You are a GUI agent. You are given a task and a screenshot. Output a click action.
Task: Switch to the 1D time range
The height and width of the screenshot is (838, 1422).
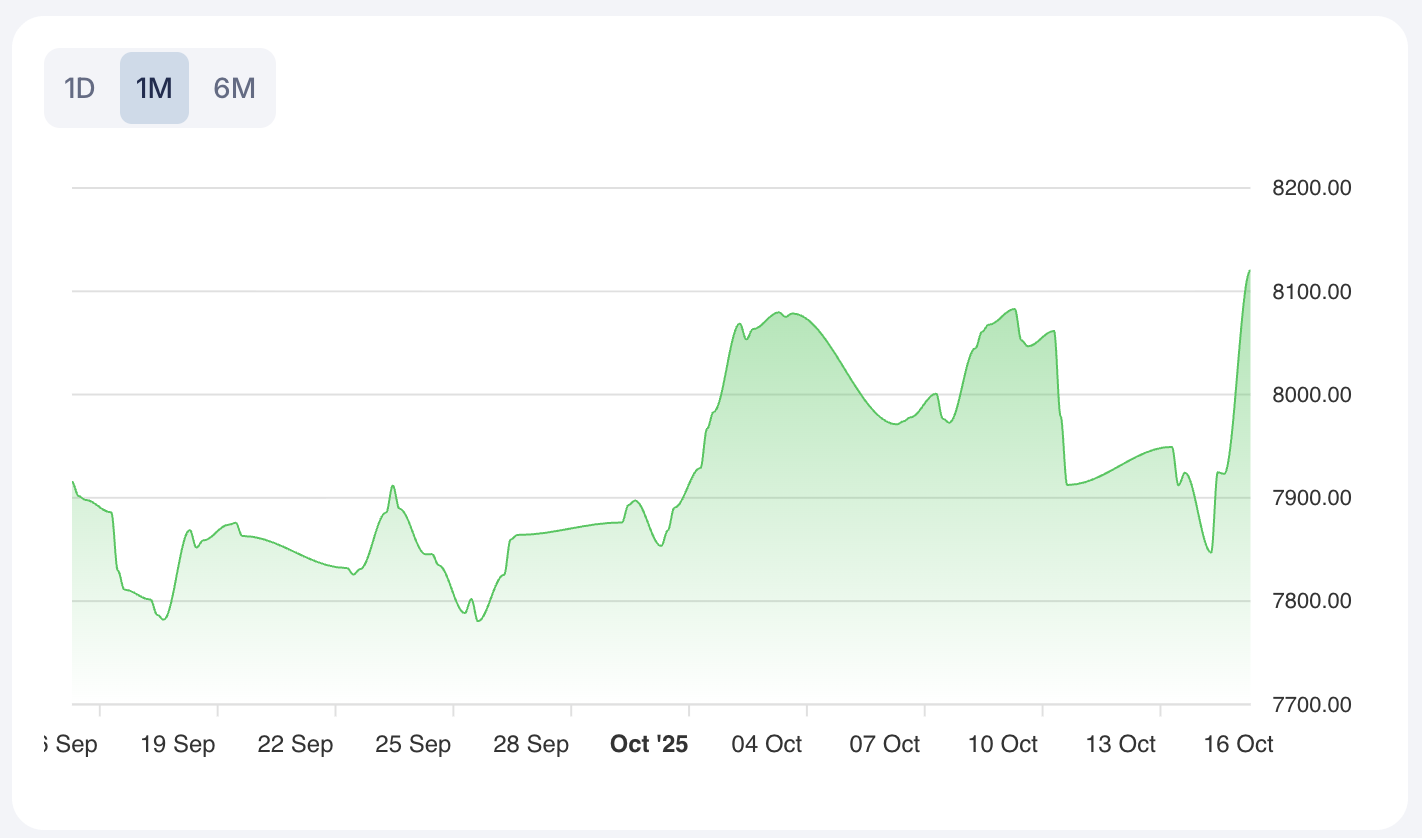pos(79,88)
